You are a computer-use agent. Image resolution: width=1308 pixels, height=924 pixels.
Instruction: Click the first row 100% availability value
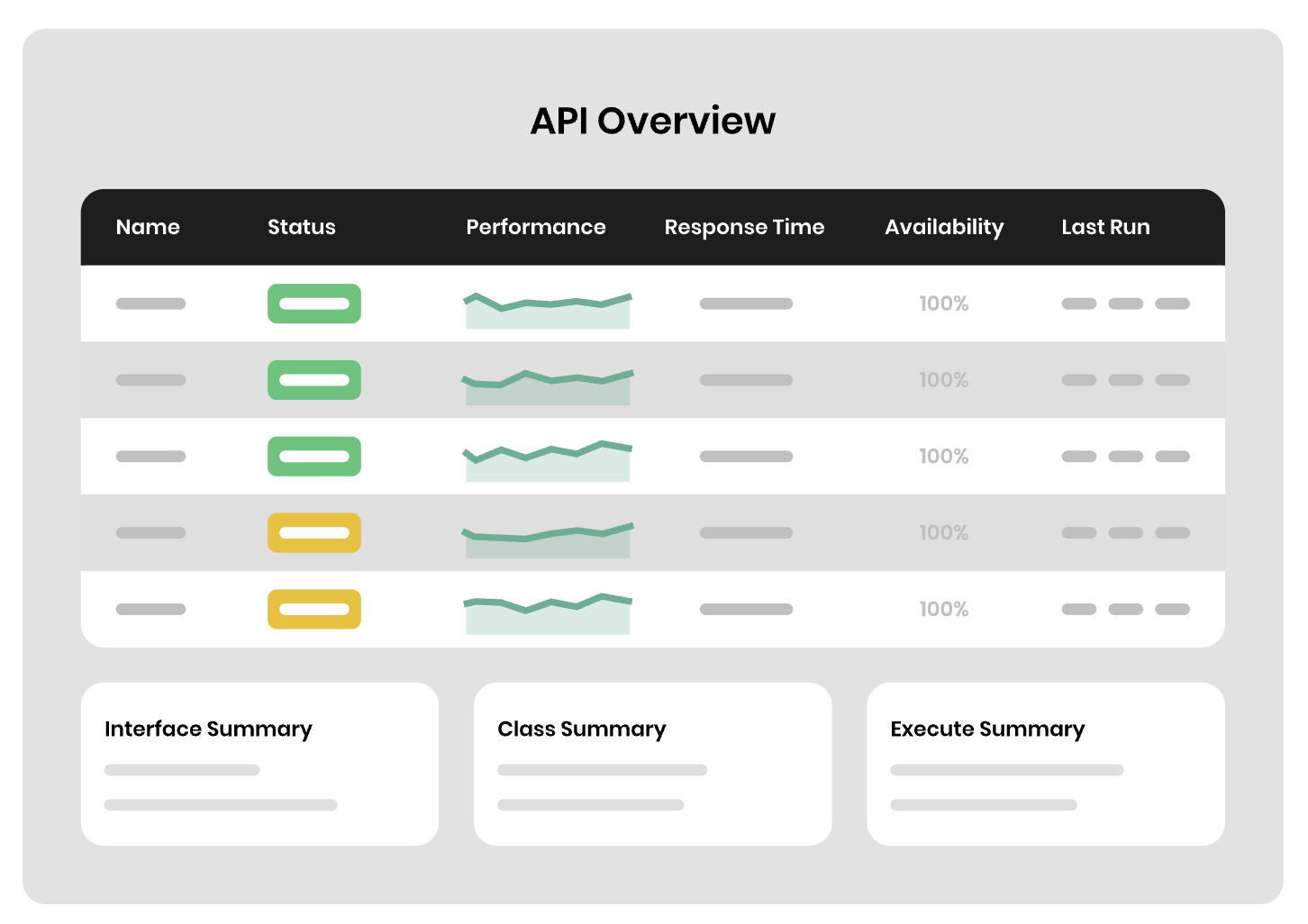(943, 303)
